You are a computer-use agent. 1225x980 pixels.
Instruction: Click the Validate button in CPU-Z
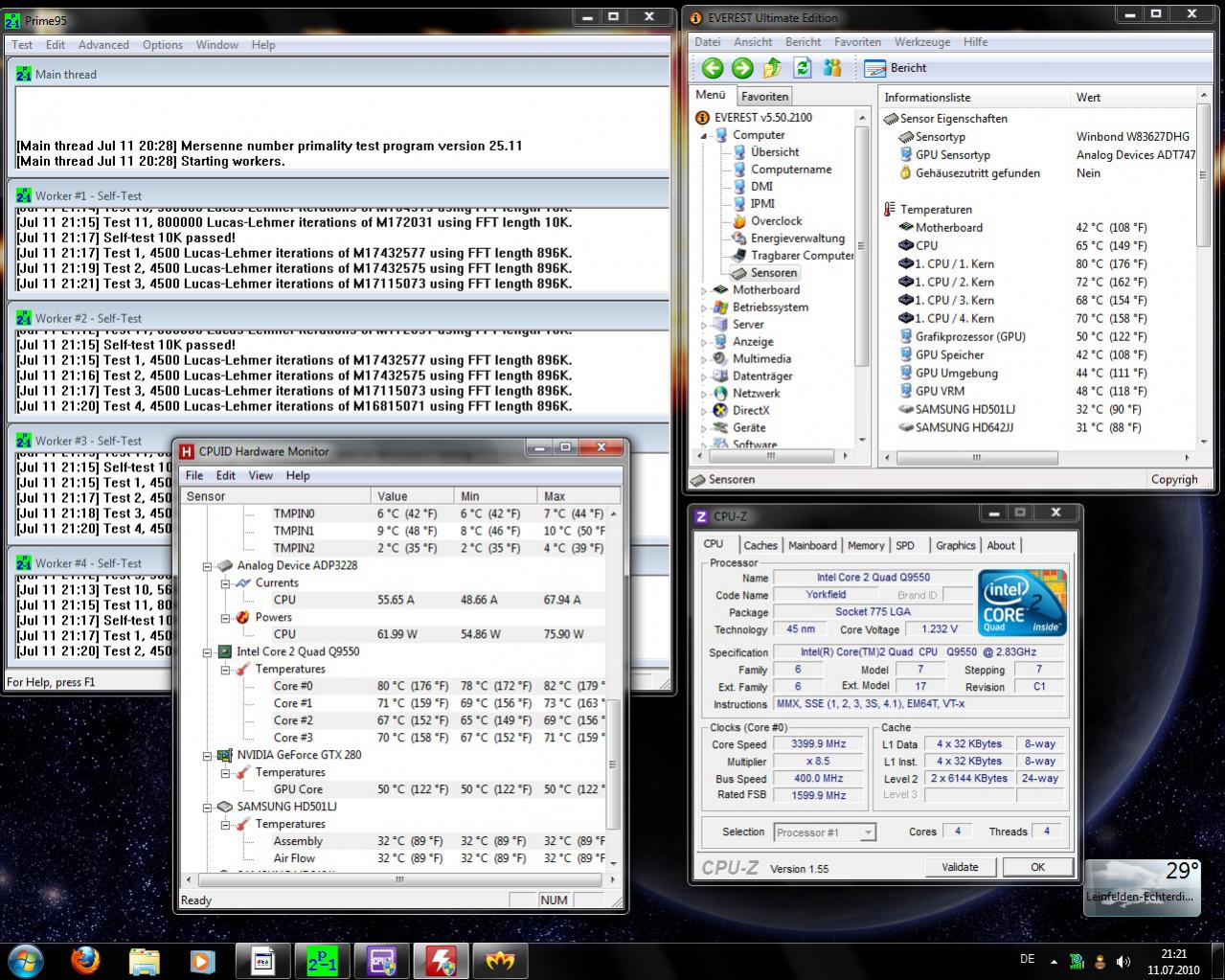tap(960, 867)
